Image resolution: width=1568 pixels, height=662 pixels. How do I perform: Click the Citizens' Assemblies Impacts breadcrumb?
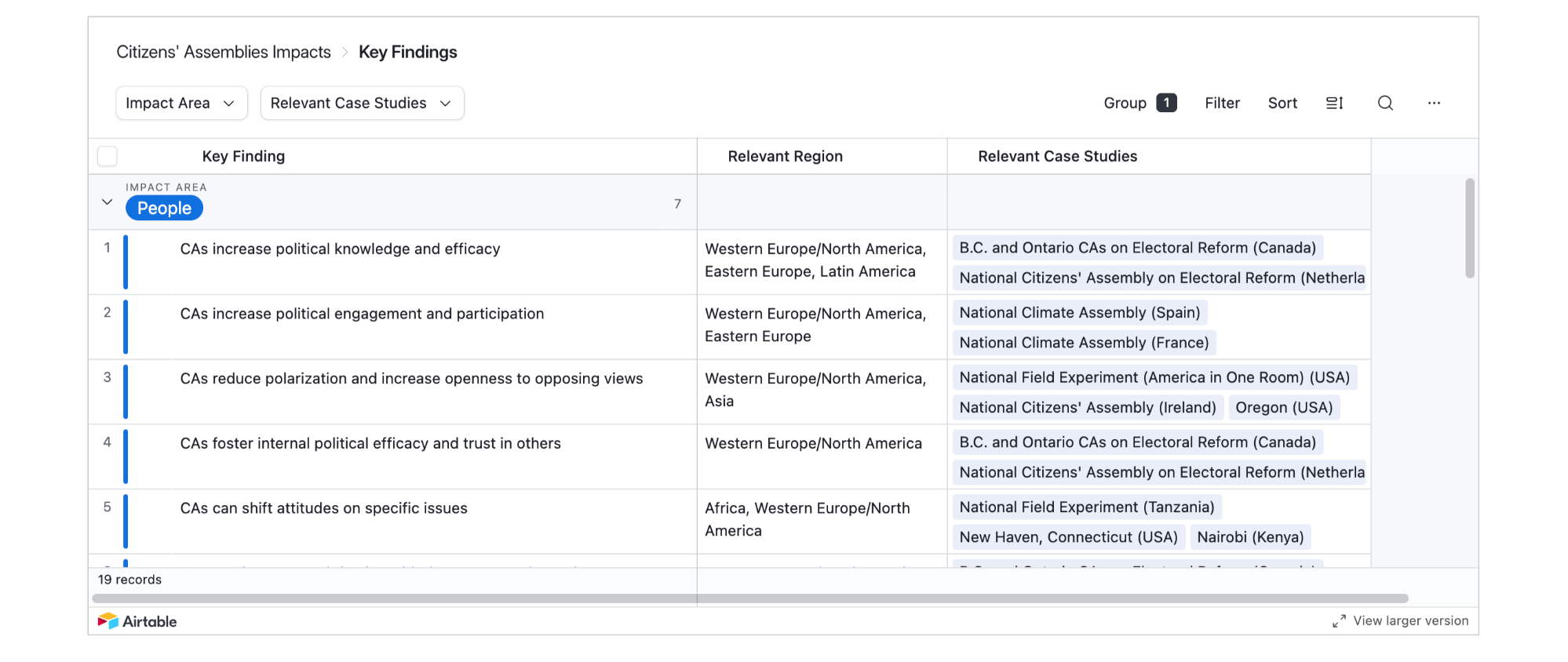(224, 53)
